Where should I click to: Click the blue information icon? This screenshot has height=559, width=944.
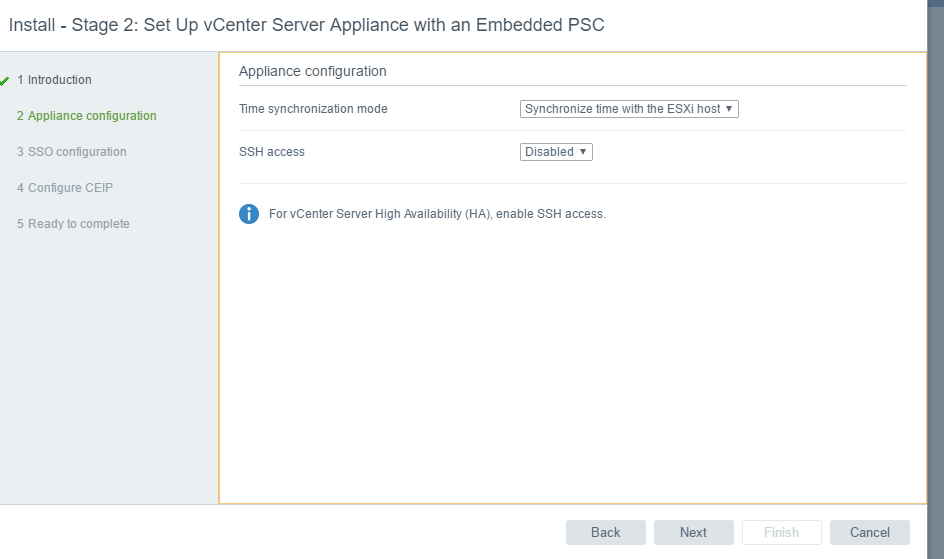point(249,214)
